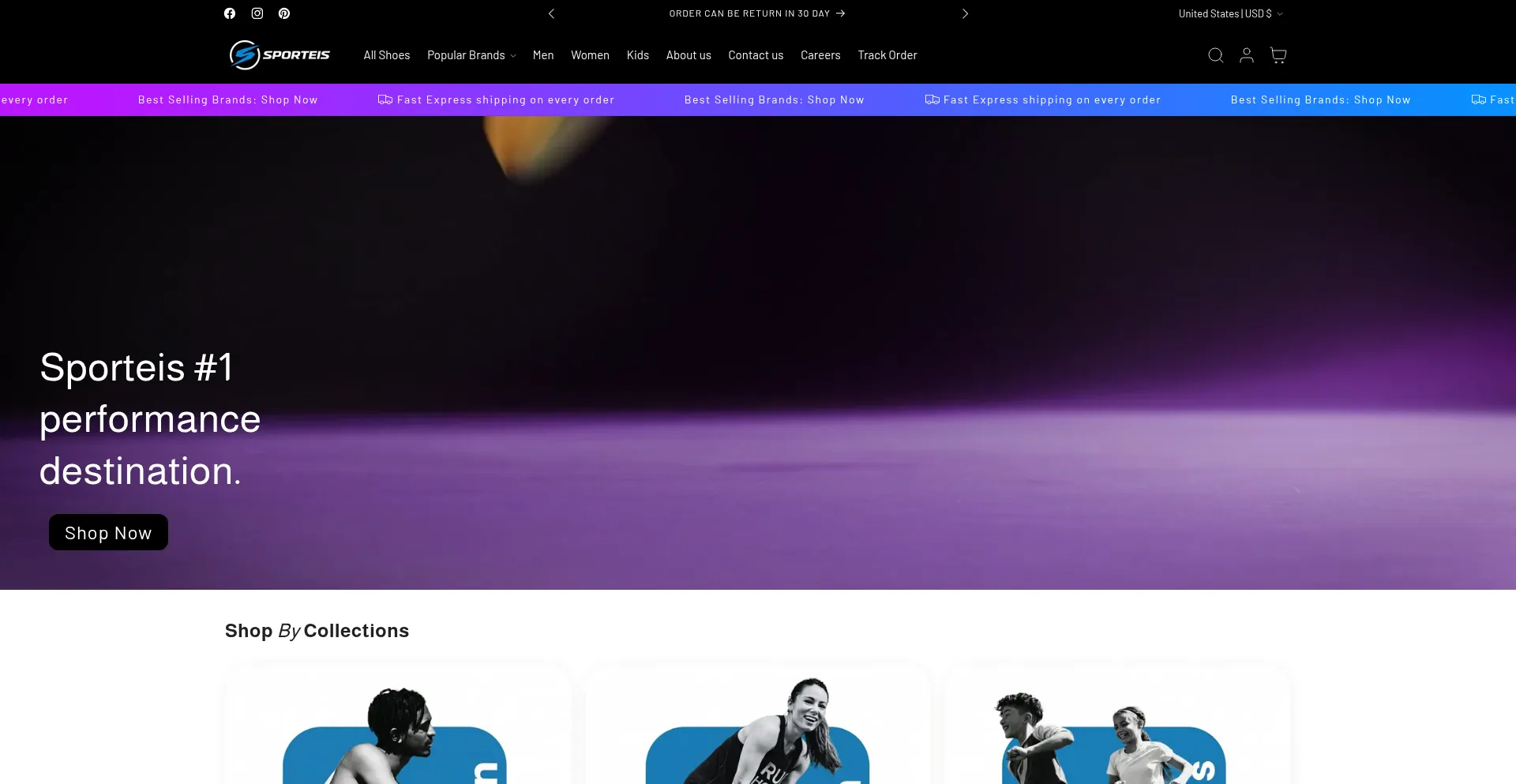Open the shopping cart icon
The width and height of the screenshot is (1516, 784).
tap(1278, 55)
